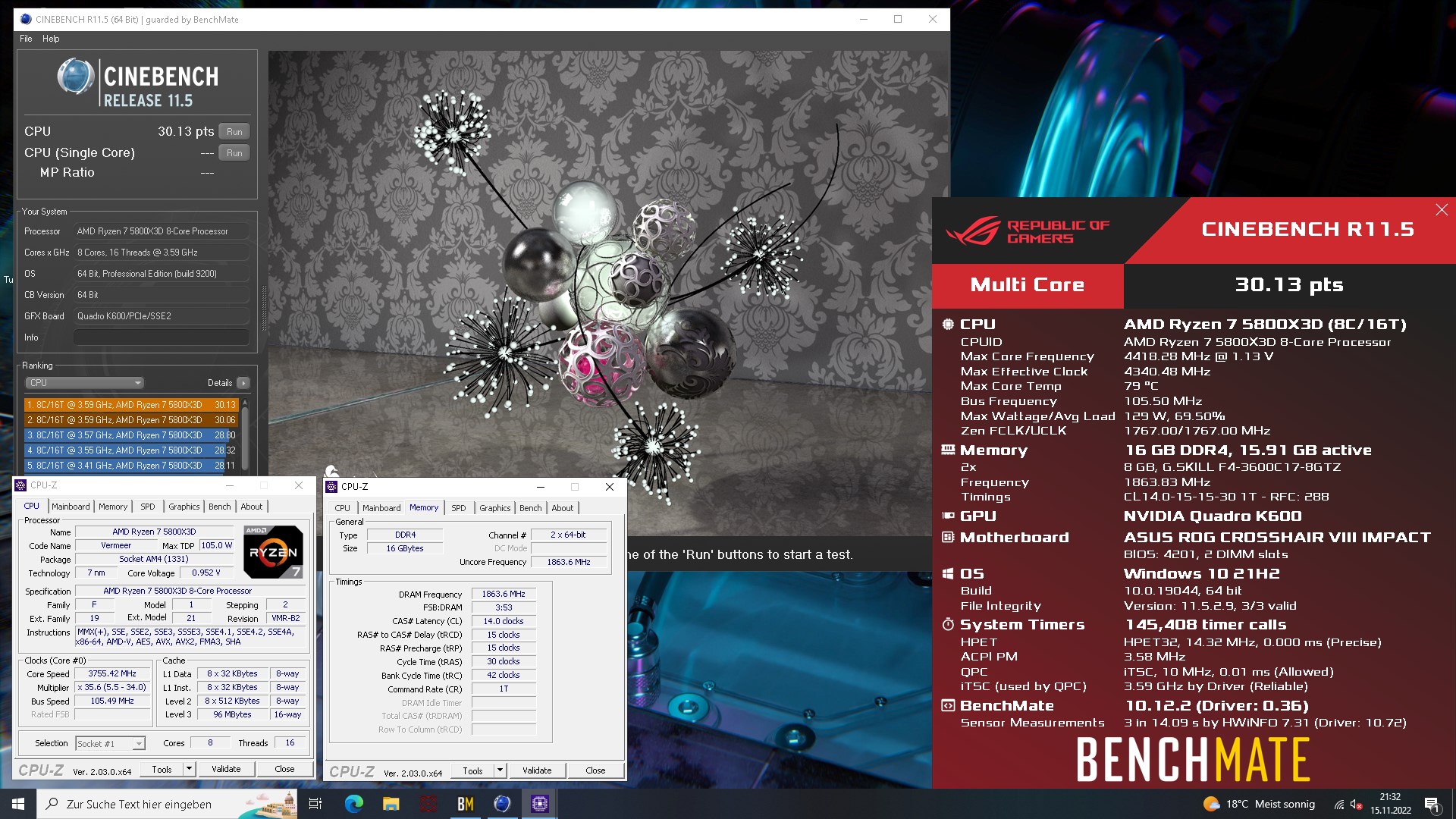Viewport: 1456px width, 819px height.
Task: Click Tools button in right CPU-Z window
Action: (x=472, y=771)
